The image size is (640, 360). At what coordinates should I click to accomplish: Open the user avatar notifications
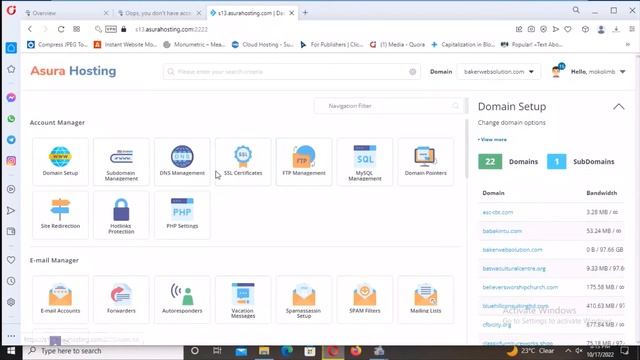[557, 71]
